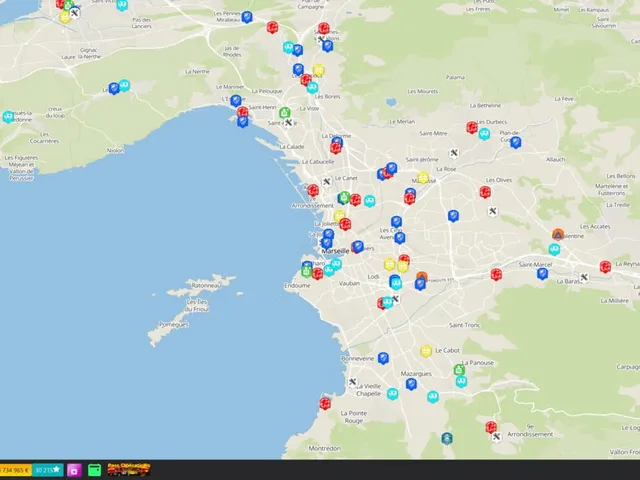The height and width of the screenshot is (480, 640).
Task: Click the La Treille label
Action: pyautogui.click(x=618, y=205)
